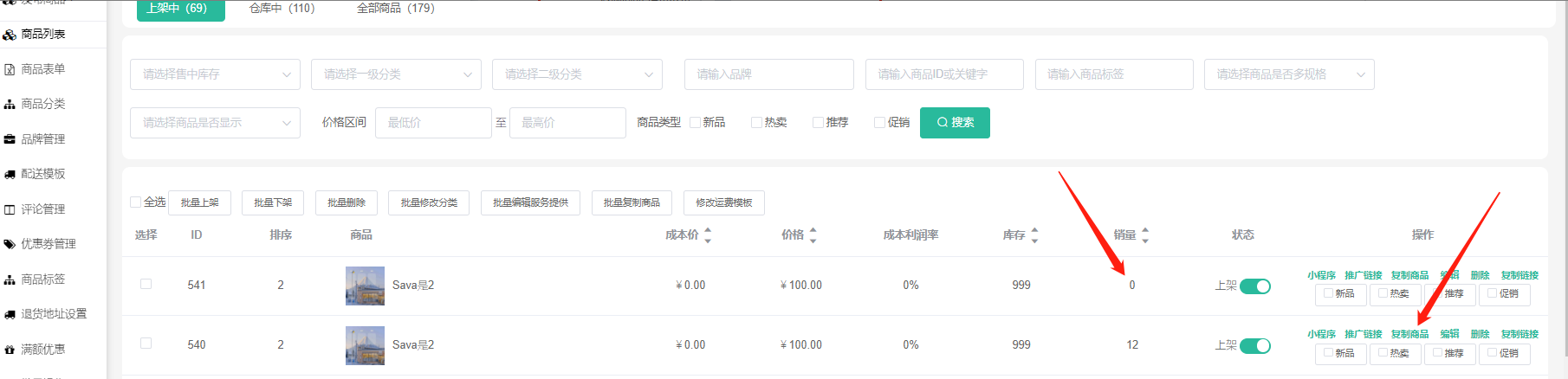This screenshot has height=379, width=1568.
Task: Click the green 搜索 button
Action: point(955,123)
